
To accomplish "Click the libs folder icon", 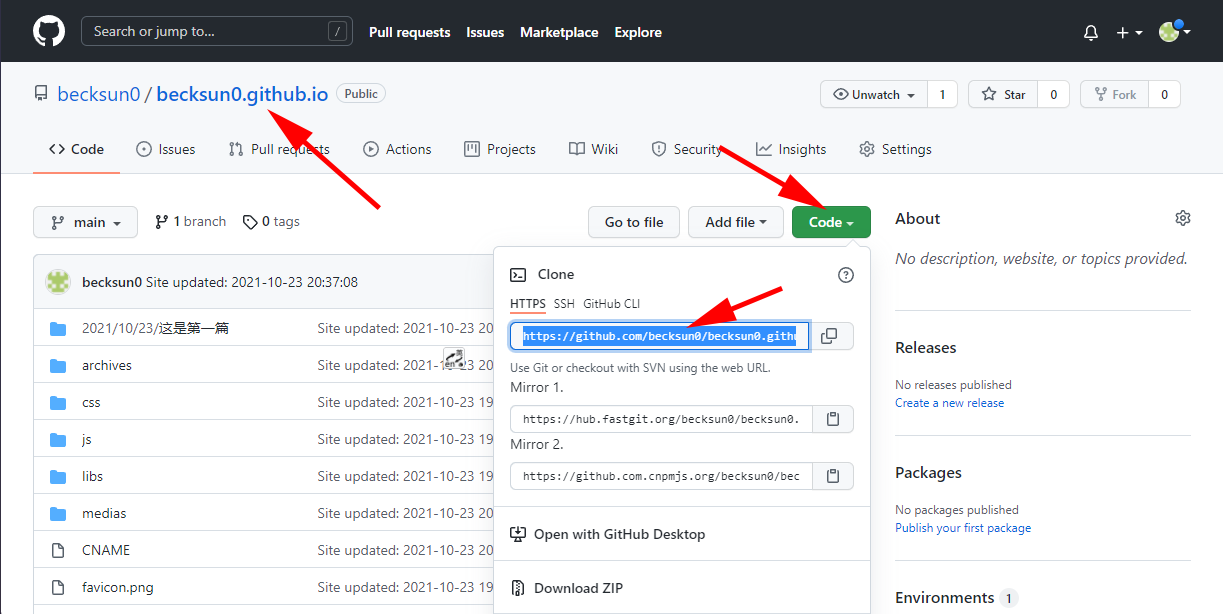I will point(58,476).
